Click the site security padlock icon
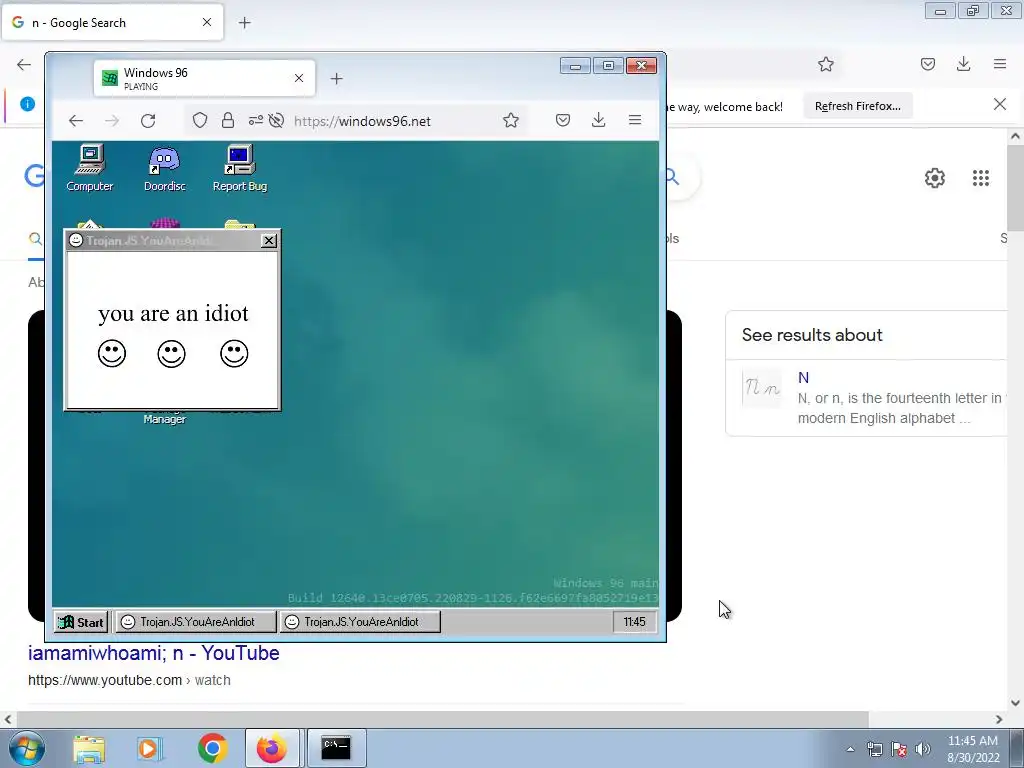 (x=227, y=120)
